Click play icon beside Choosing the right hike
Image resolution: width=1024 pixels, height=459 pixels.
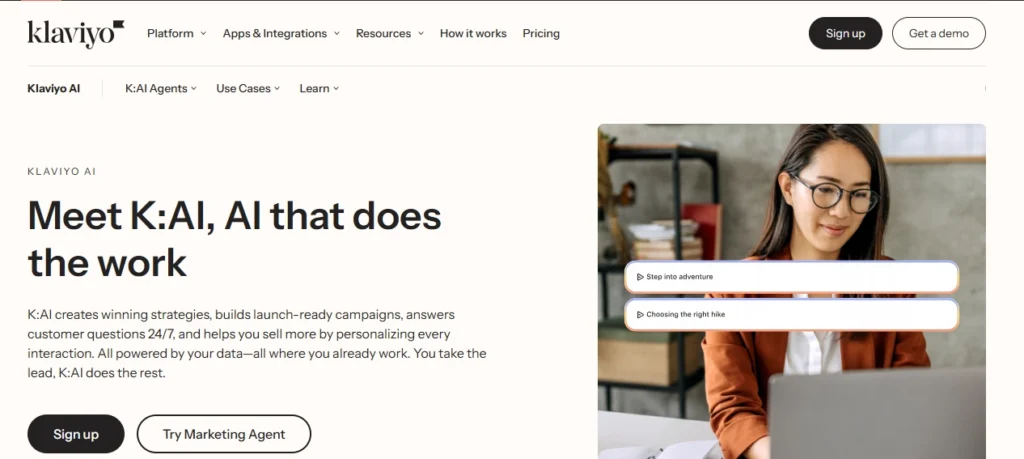tap(640, 314)
